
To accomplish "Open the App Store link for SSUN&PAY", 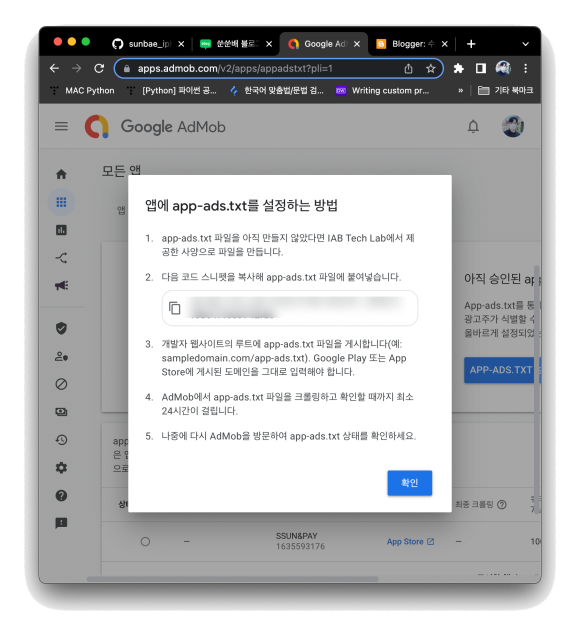I will coord(410,541).
